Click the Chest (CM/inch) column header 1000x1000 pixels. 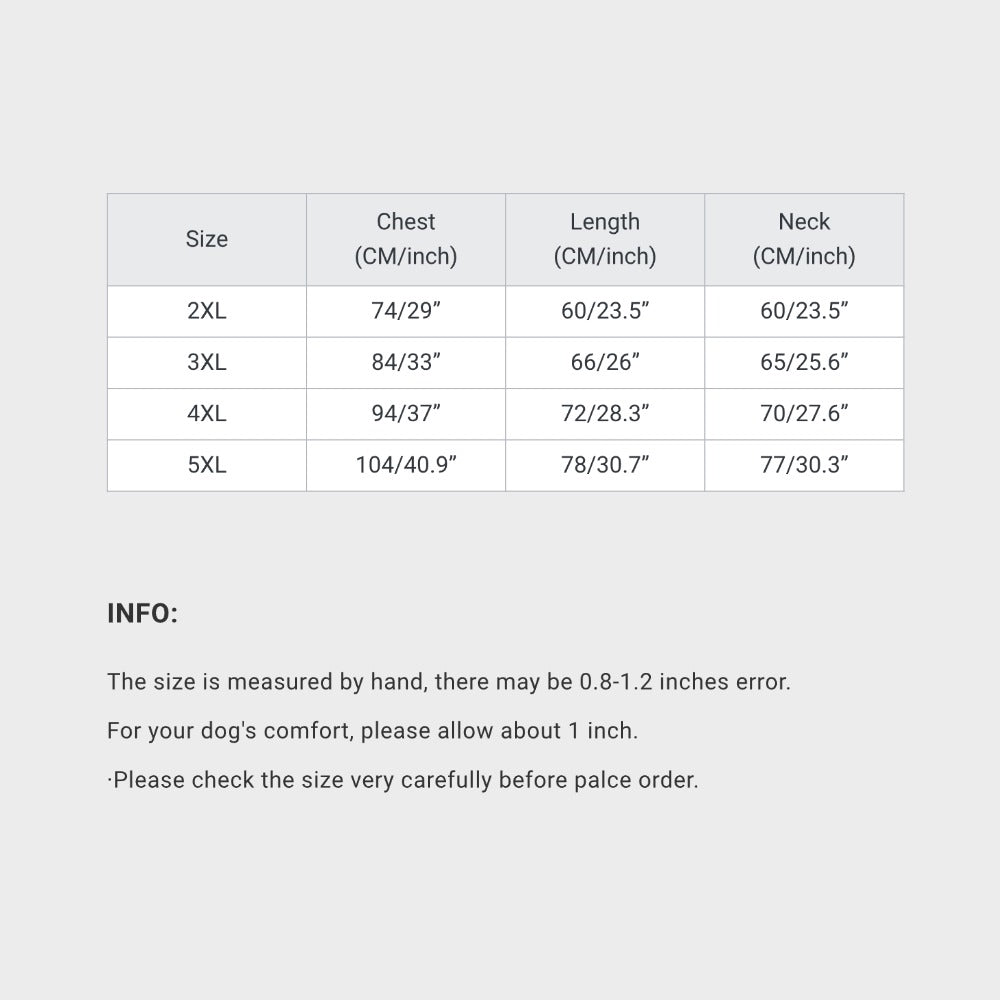click(406, 239)
